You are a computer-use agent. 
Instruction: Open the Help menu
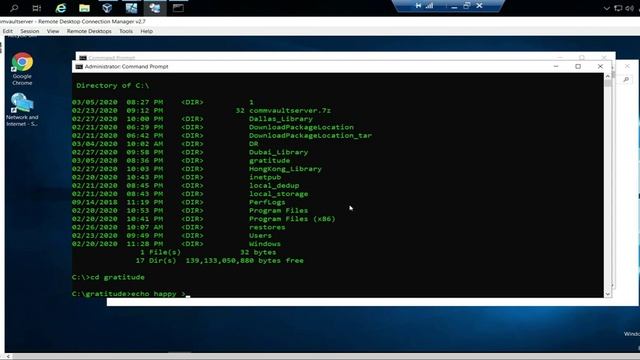pyautogui.click(x=147, y=31)
